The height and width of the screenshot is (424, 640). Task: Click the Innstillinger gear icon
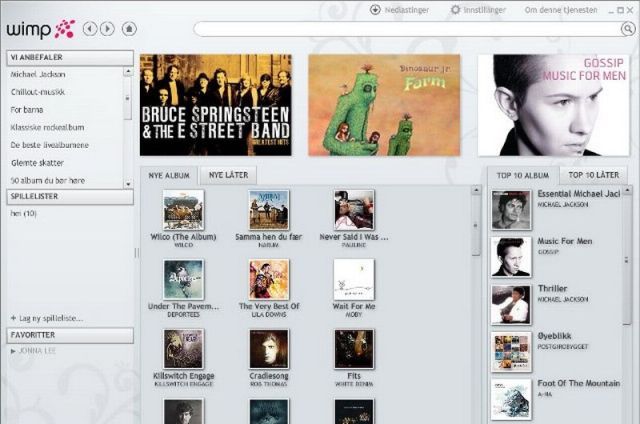click(x=455, y=9)
